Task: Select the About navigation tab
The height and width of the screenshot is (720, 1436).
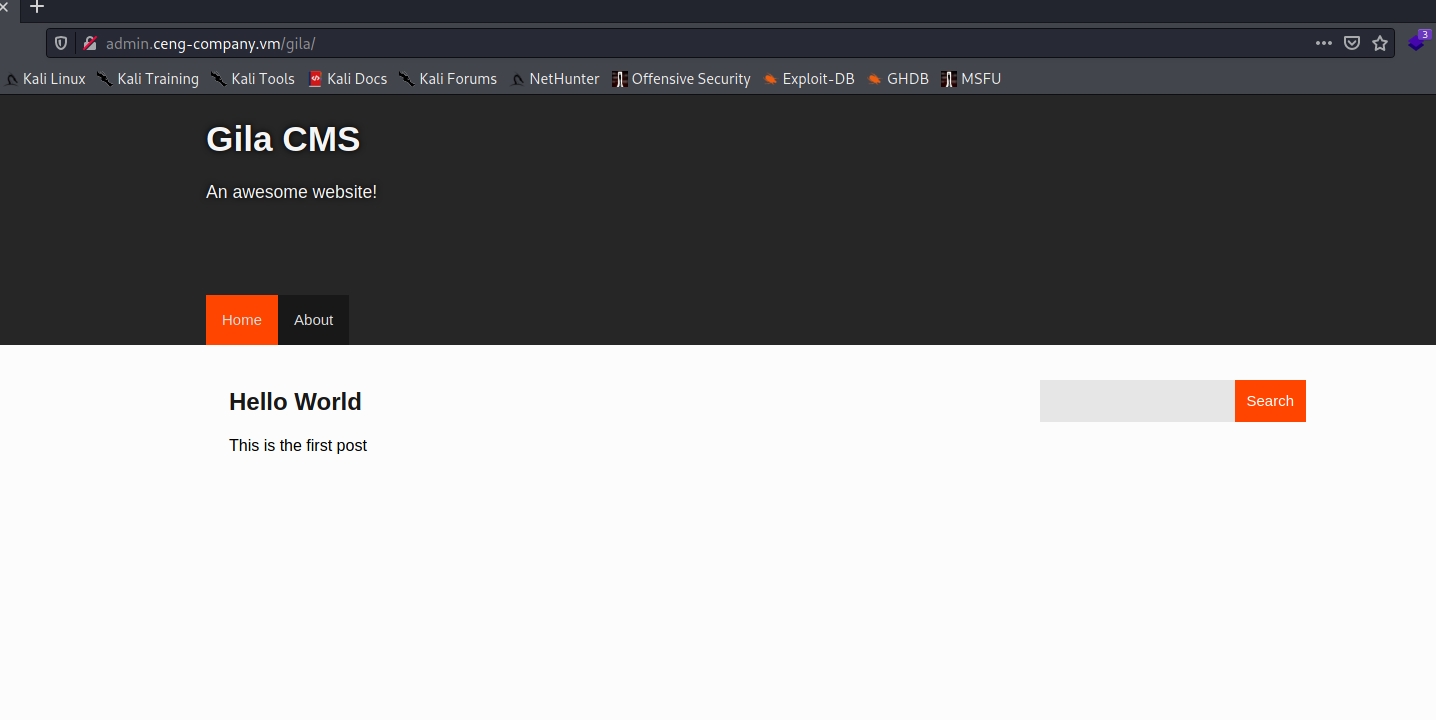Action: click(x=313, y=320)
